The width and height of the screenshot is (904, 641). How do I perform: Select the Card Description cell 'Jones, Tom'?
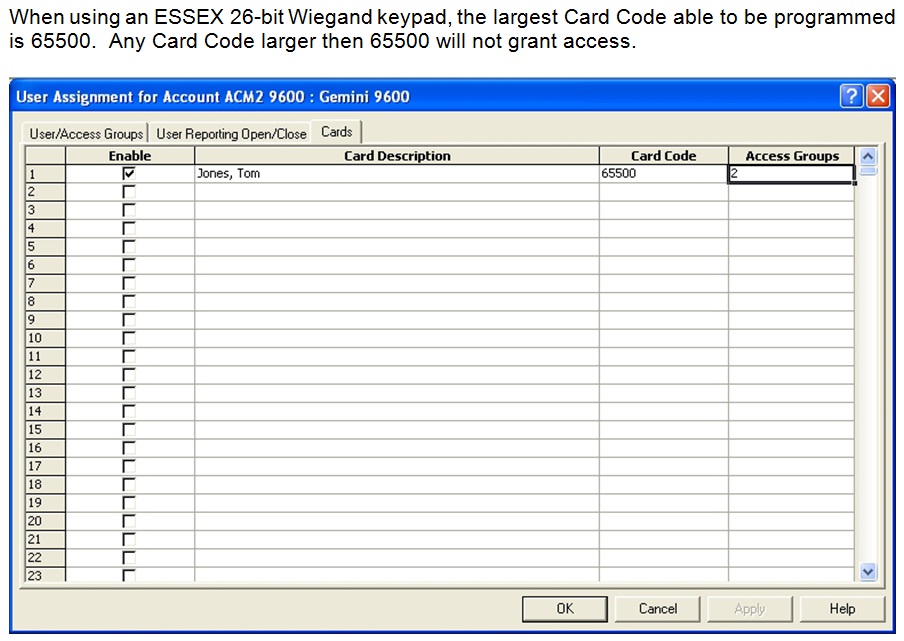coord(397,174)
